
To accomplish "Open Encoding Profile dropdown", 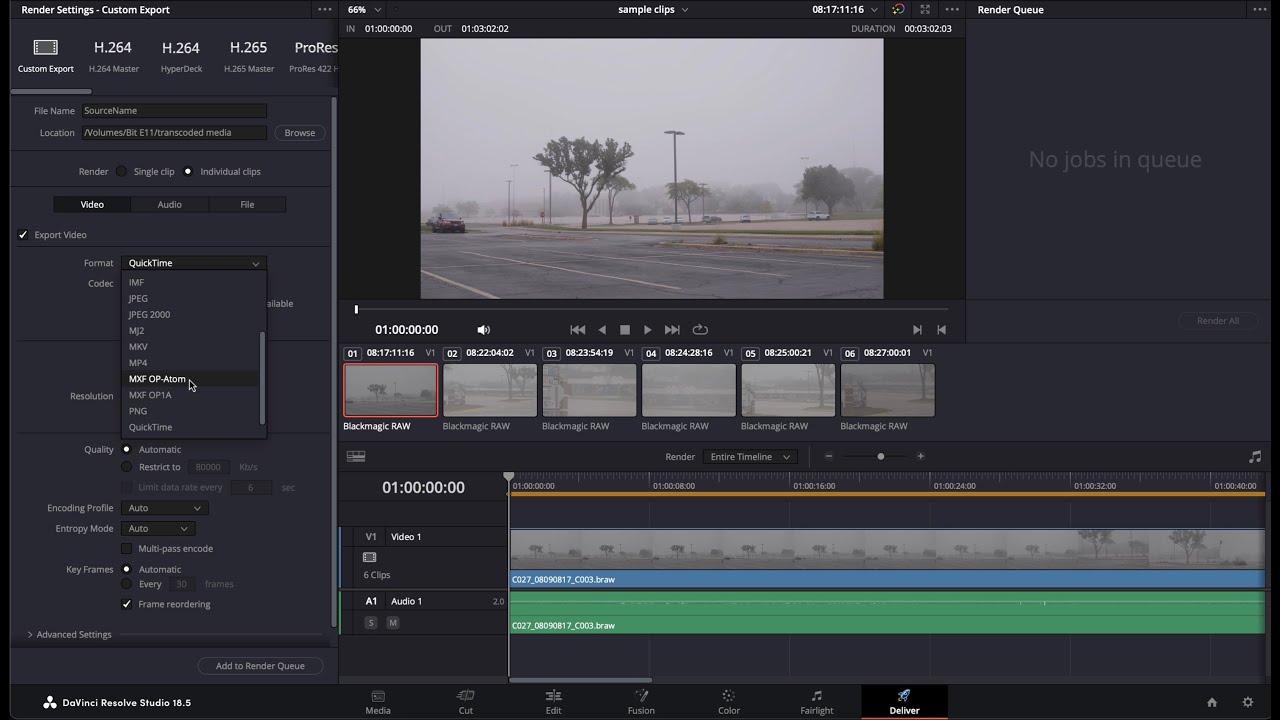I will (164, 508).
